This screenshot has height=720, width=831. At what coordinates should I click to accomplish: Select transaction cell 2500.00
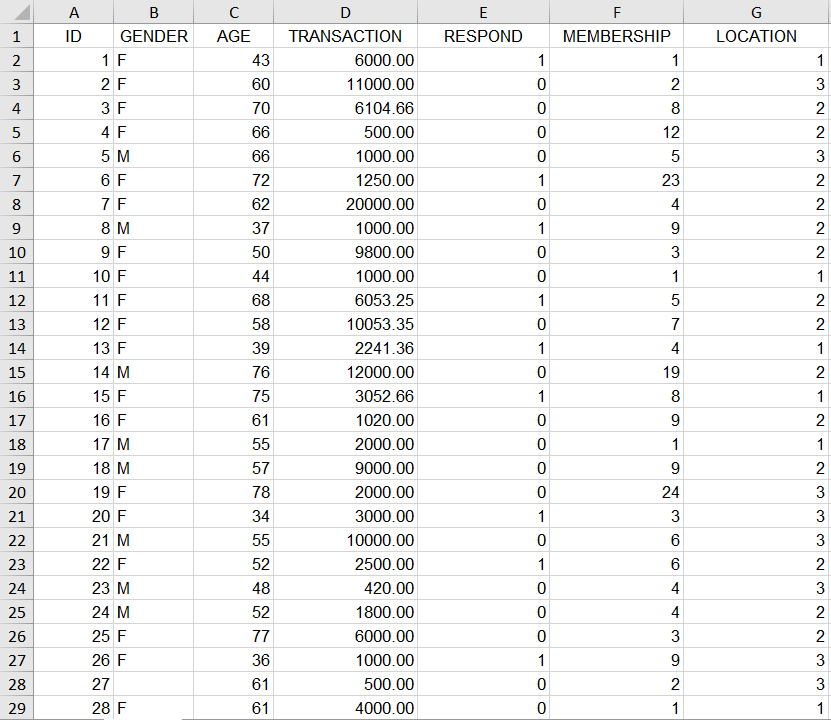pyautogui.click(x=345, y=564)
